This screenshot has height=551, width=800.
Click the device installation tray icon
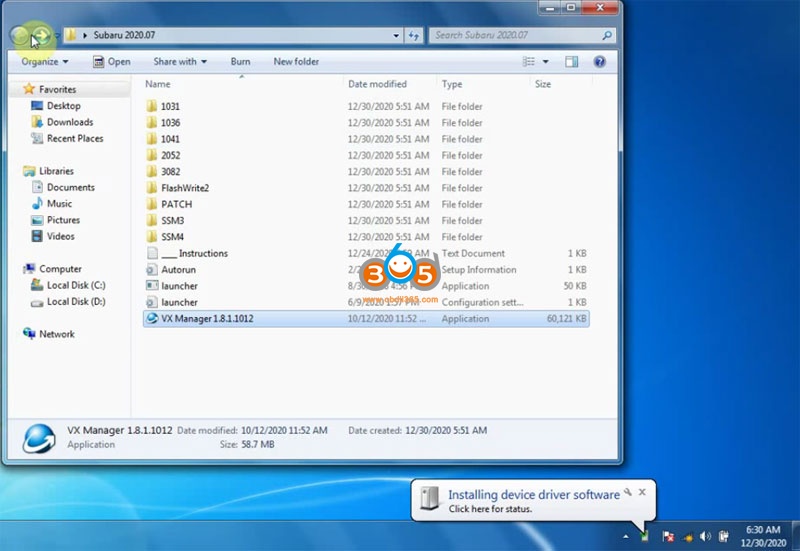645,536
